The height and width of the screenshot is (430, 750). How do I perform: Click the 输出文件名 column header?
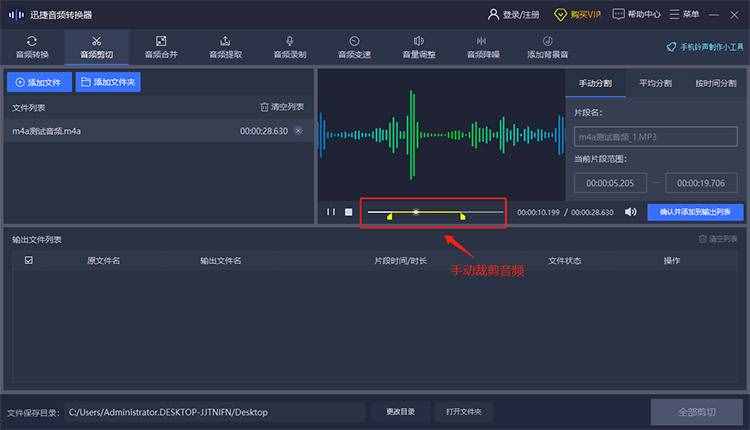[x=221, y=261]
